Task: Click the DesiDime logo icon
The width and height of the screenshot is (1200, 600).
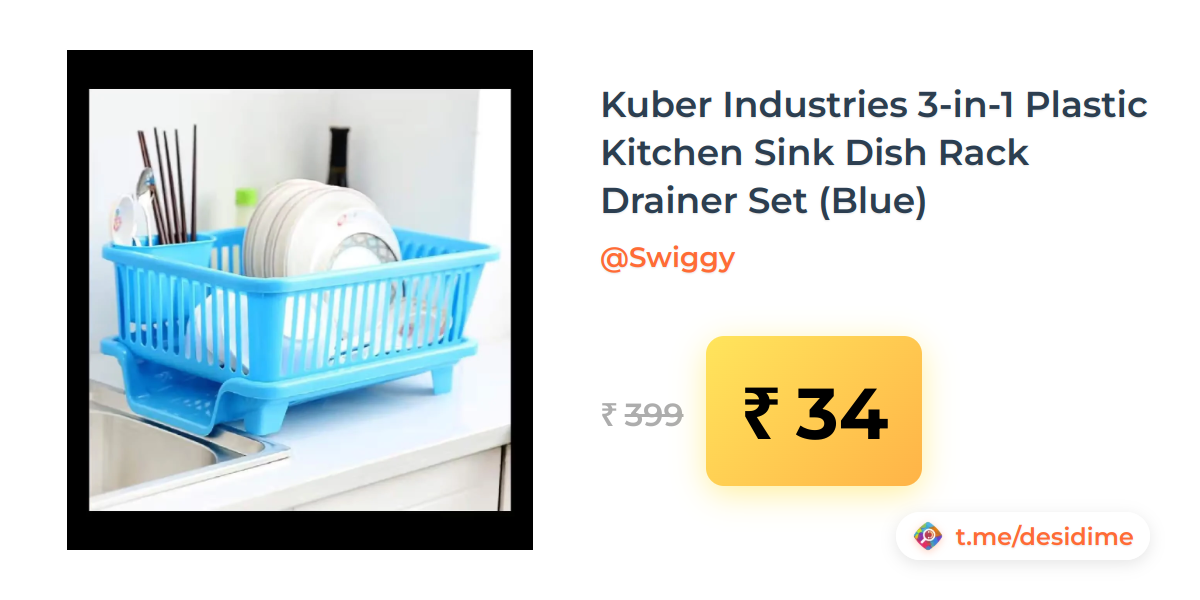Action: (x=928, y=537)
